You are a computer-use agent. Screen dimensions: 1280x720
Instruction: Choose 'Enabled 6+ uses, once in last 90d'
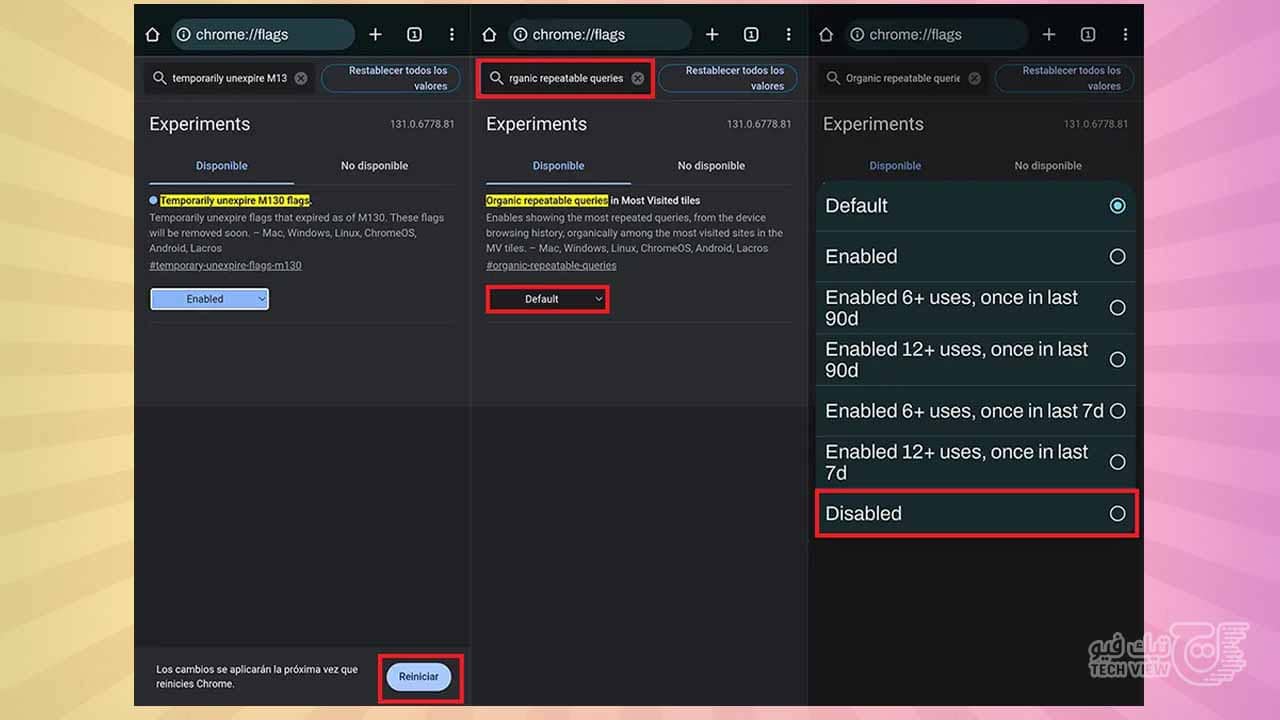click(976, 308)
